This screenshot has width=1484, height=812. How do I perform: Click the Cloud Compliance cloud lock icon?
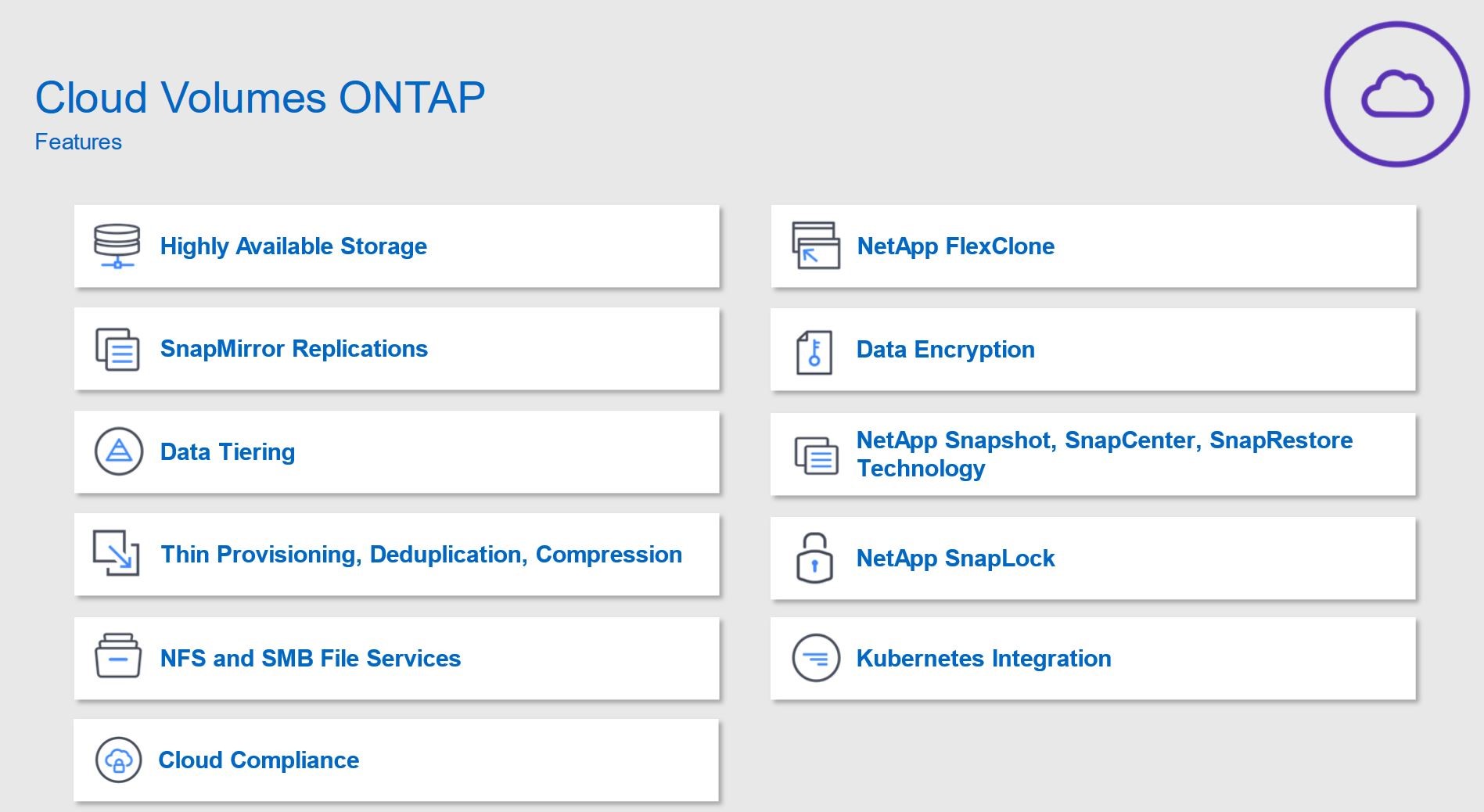pyautogui.click(x=118, y=760)
